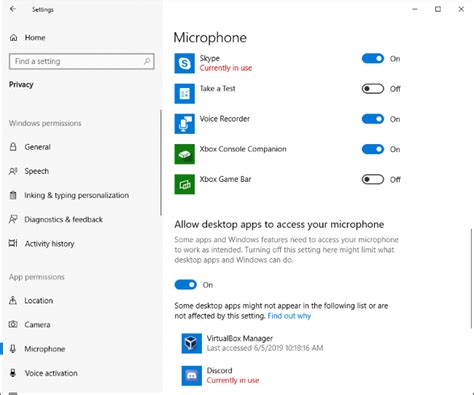
Task: Click the Discord app icon
Action: [192, 376]
